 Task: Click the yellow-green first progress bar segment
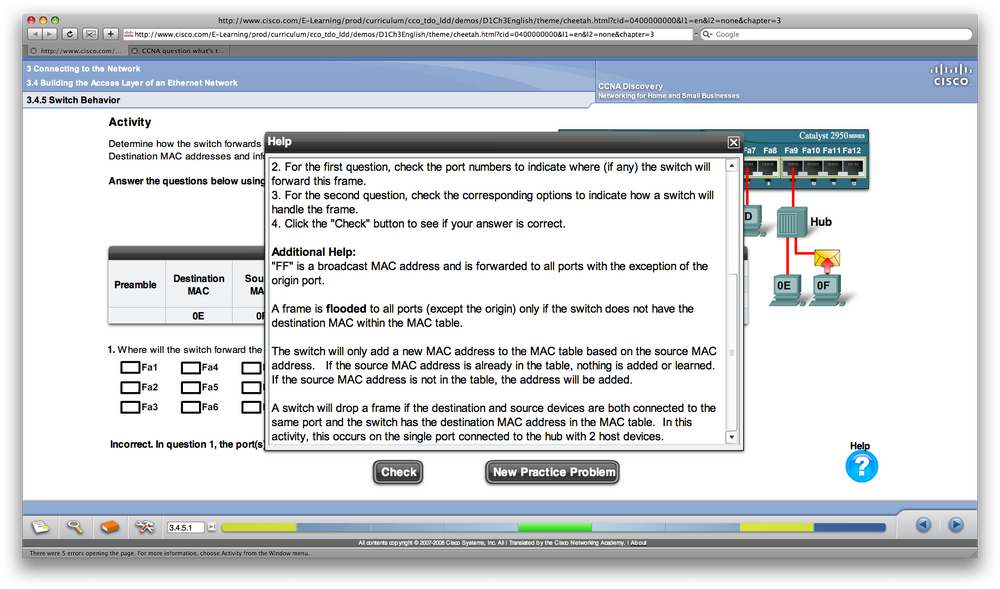[x=259, y=527]
